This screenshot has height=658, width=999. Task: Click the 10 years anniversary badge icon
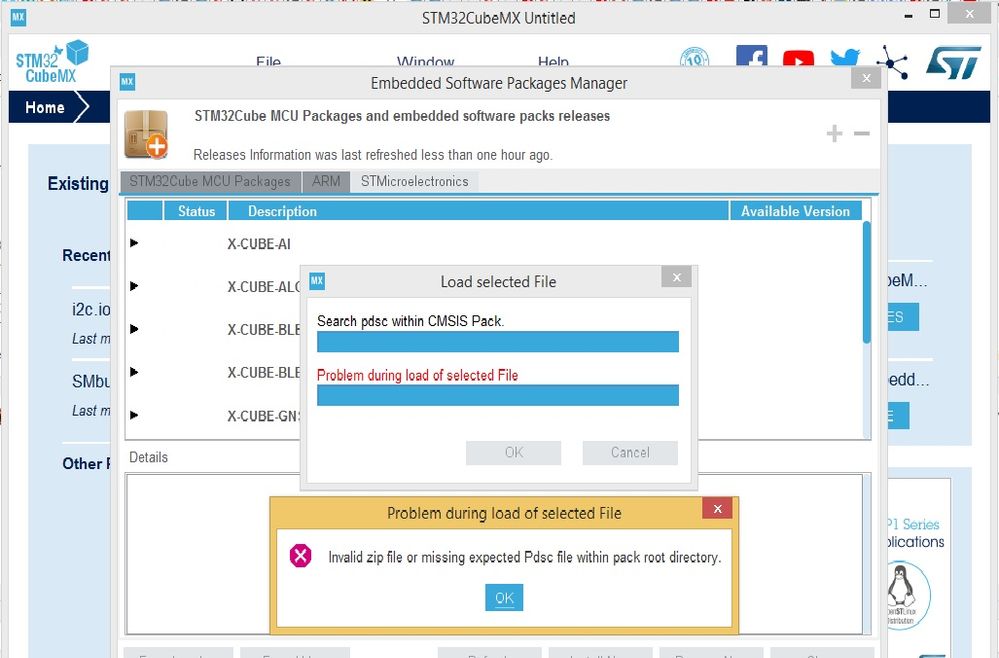(694, 57)
